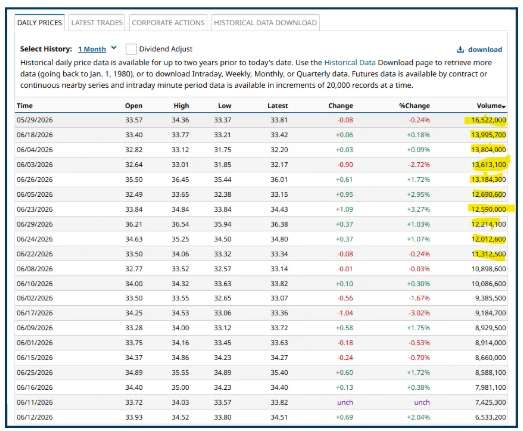Select the 06/15/2026 date cell
This screenshot has height=431, width=523.
35,358
